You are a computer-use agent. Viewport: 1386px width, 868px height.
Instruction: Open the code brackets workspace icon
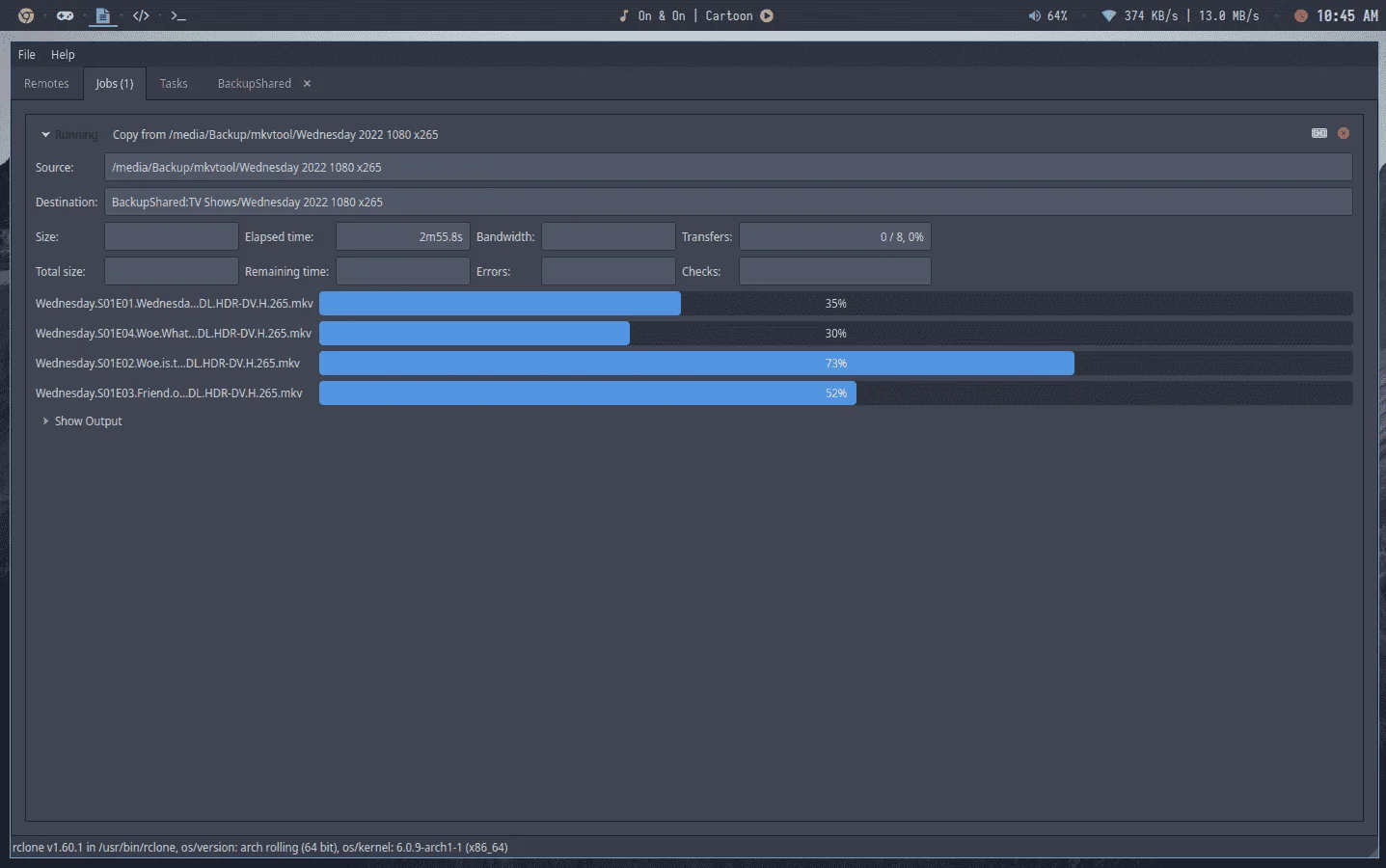coord(141,15)
